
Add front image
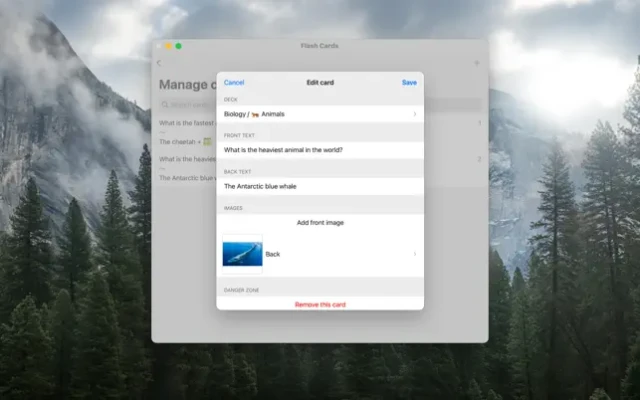320,222
